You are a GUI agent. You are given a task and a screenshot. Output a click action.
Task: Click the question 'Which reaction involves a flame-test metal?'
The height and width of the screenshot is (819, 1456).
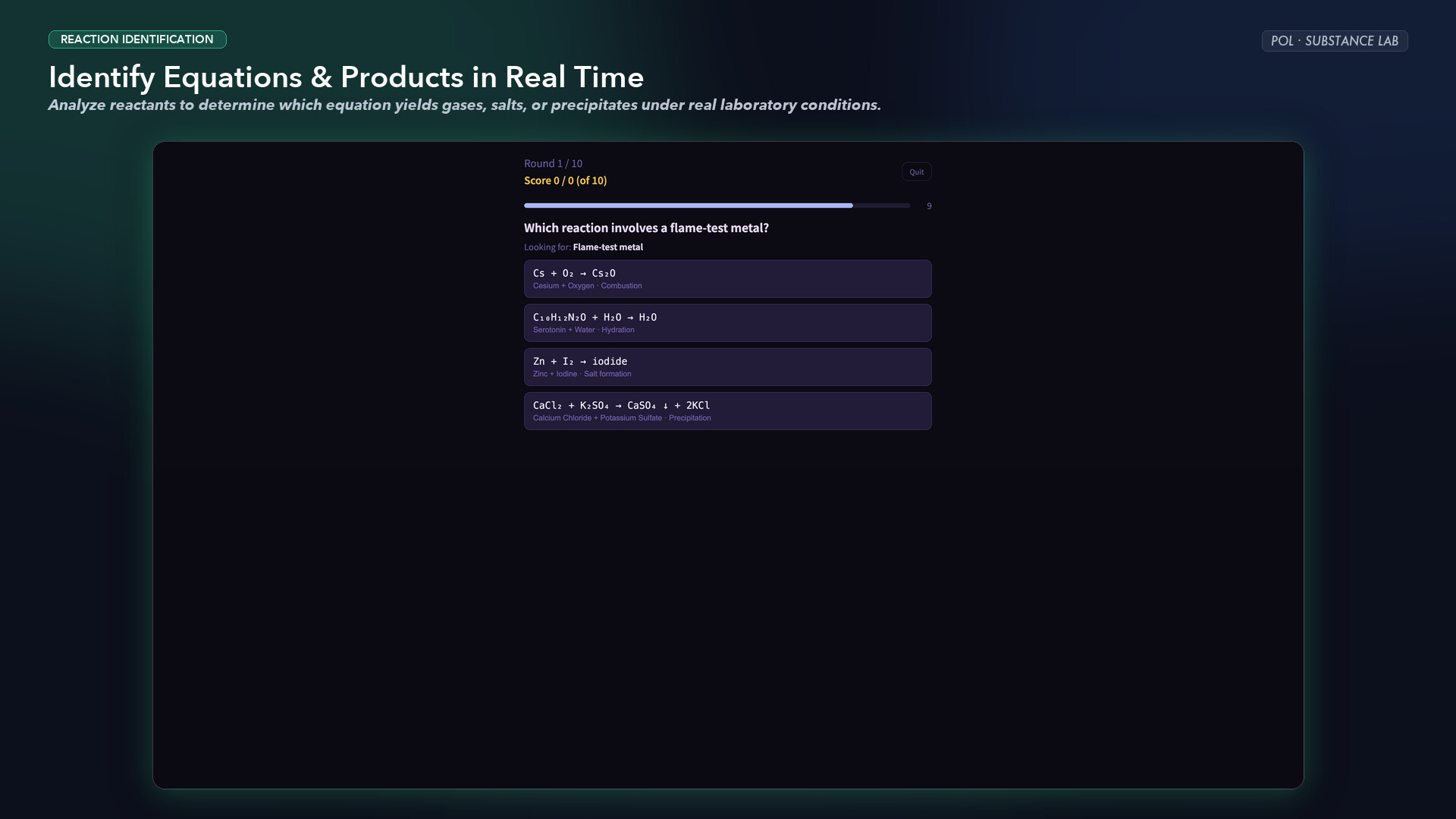[x=646, y=227]
